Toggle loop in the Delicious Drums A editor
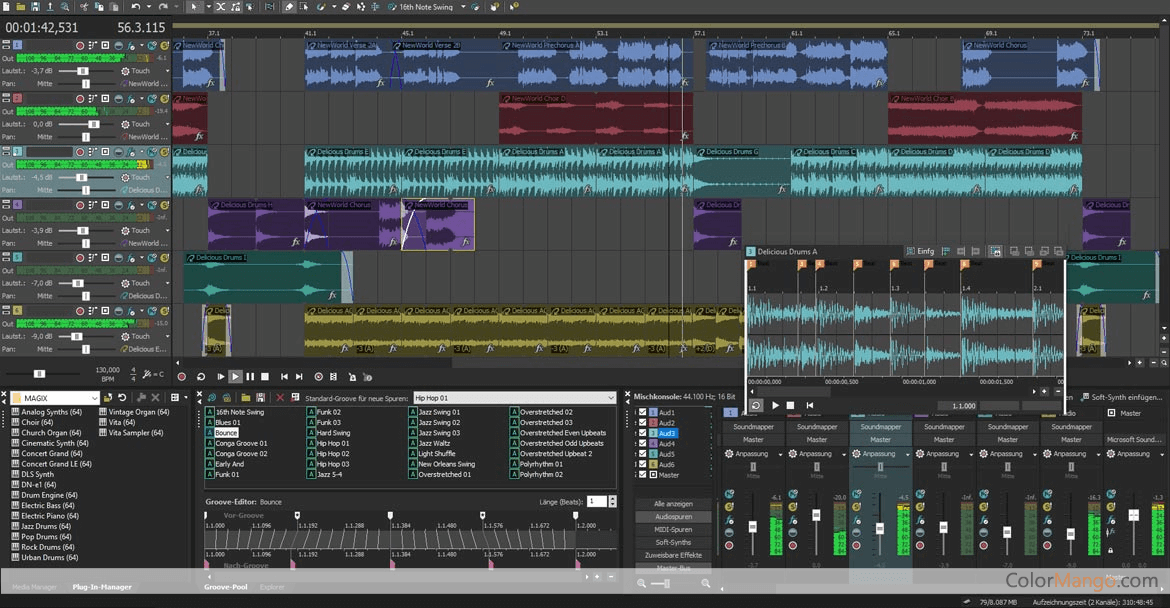This screenshot has width=1170, height=608. pos(756,405)
